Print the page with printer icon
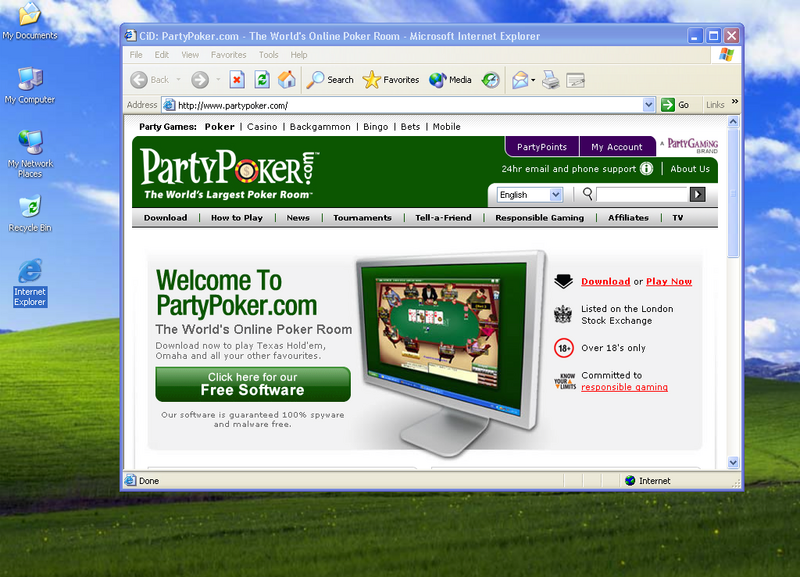This screenshot has width=800, height=577. point(551,80)
